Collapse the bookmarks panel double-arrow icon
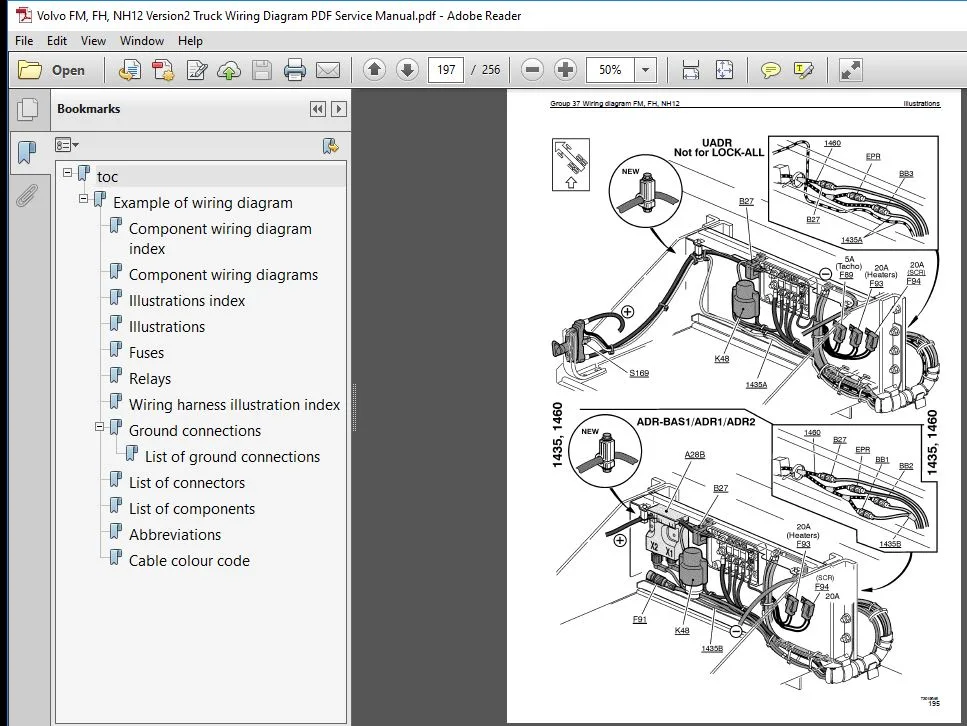967x726 pixels. 318,109
